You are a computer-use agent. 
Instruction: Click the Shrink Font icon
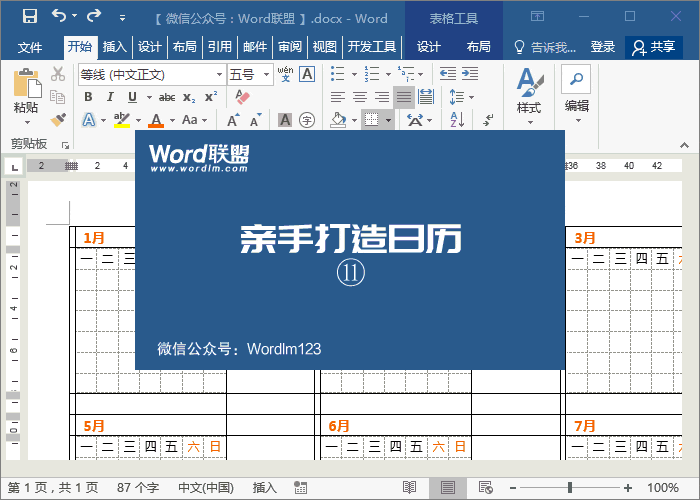pos(255,120)
